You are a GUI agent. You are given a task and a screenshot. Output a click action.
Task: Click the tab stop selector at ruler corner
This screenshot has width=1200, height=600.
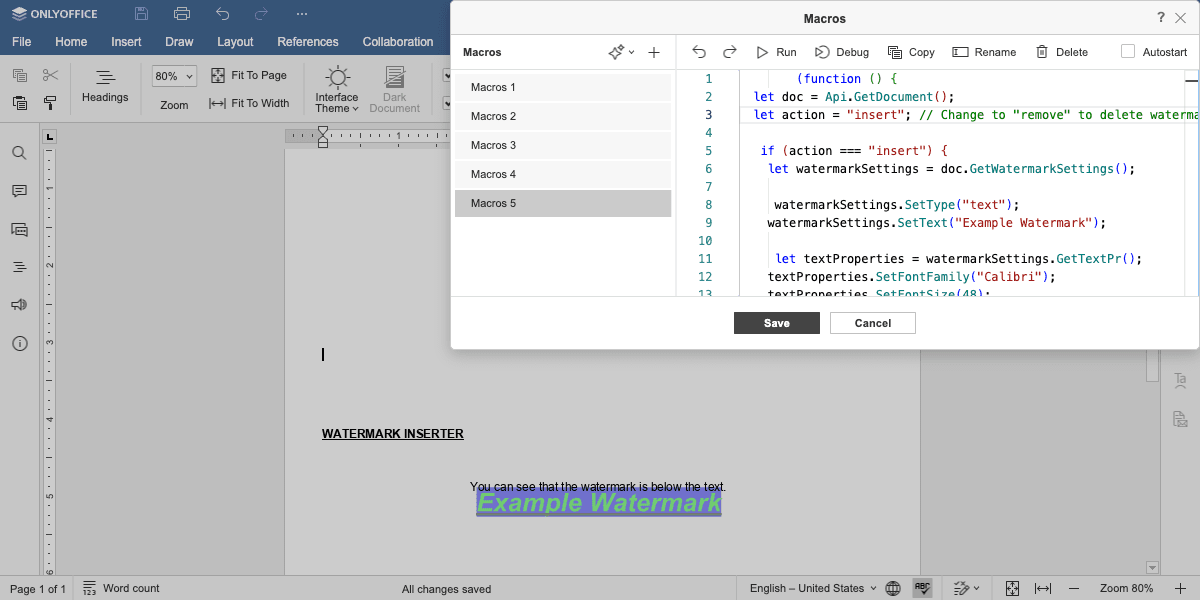click(50, 137)
